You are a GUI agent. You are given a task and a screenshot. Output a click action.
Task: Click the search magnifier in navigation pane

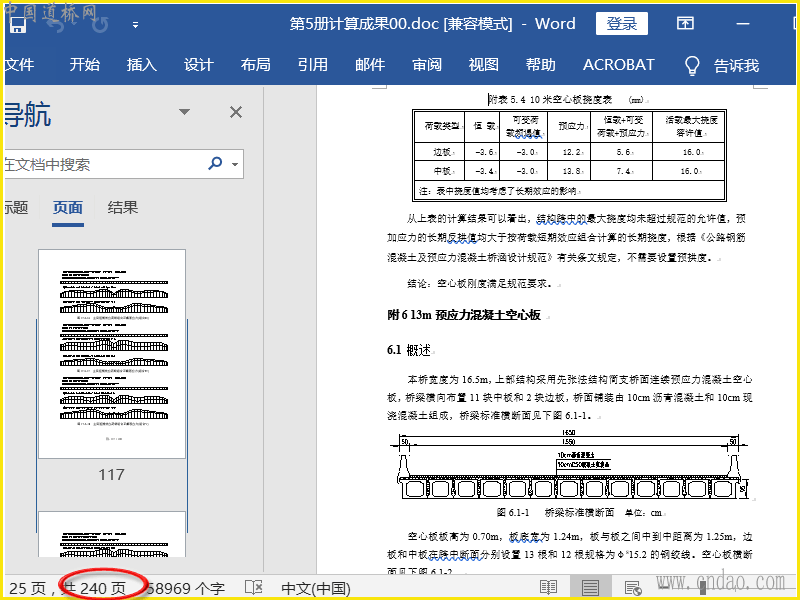click(215, 164)
